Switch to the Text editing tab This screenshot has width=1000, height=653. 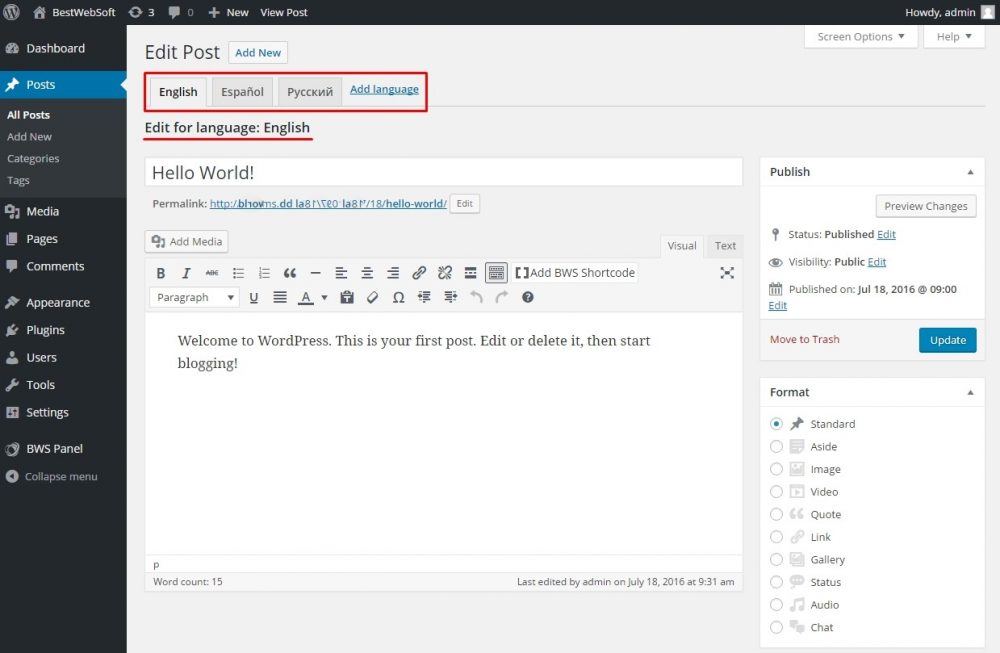[724, 246]
